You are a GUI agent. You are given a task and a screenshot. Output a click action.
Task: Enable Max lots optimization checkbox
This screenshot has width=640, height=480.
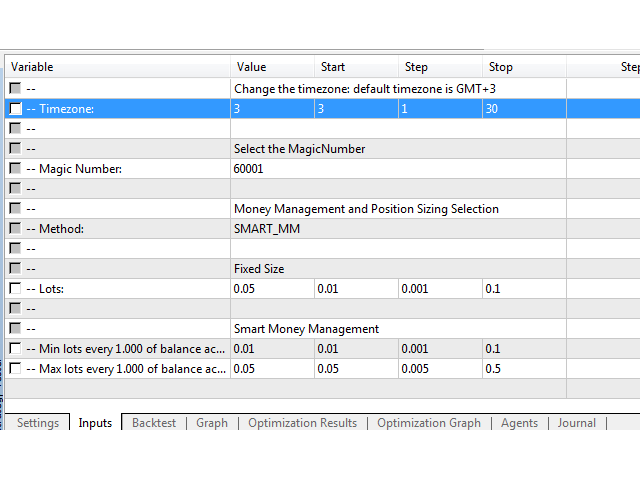[15, 369]
